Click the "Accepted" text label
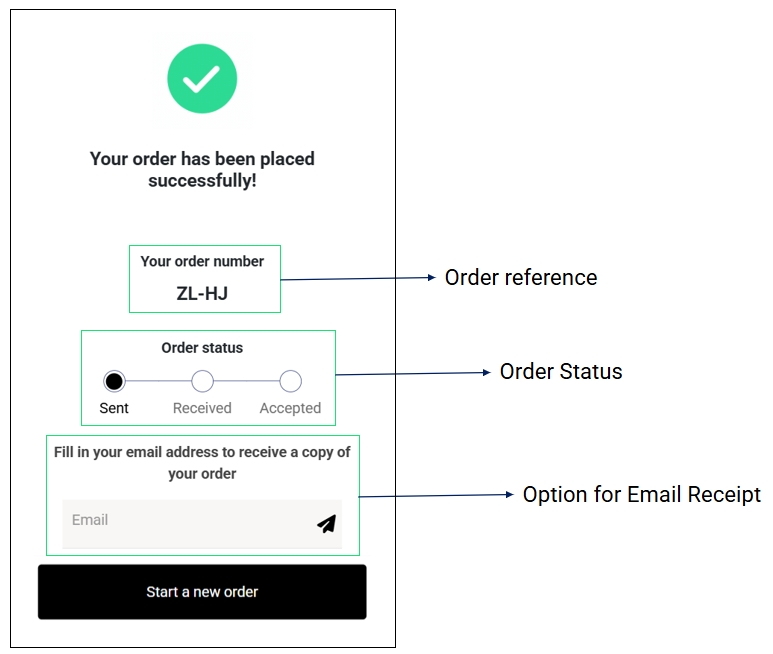Screen dimensions: 773x654 [290, 408]
